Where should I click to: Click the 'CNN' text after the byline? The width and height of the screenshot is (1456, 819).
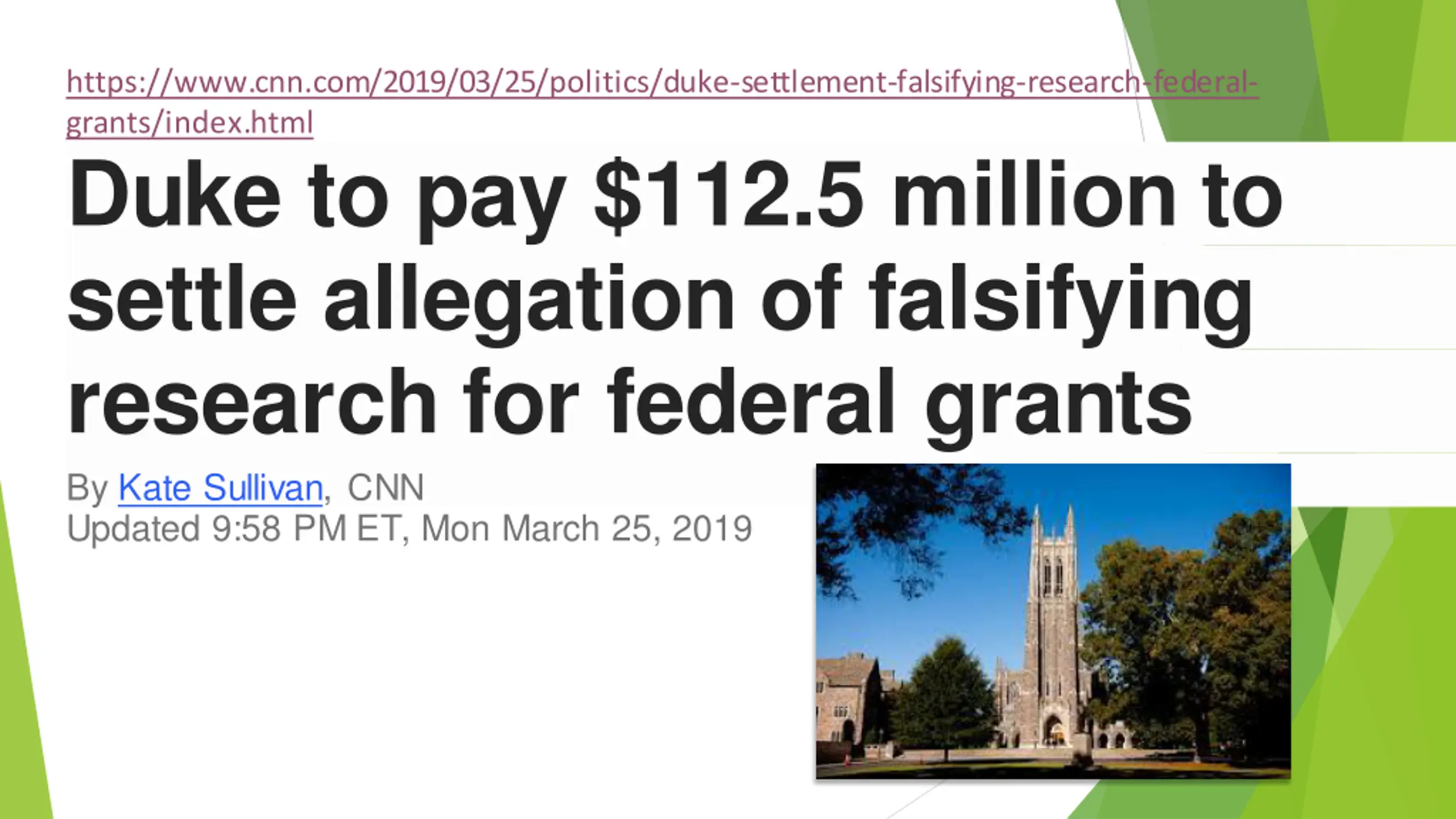[x=386, y=488]
